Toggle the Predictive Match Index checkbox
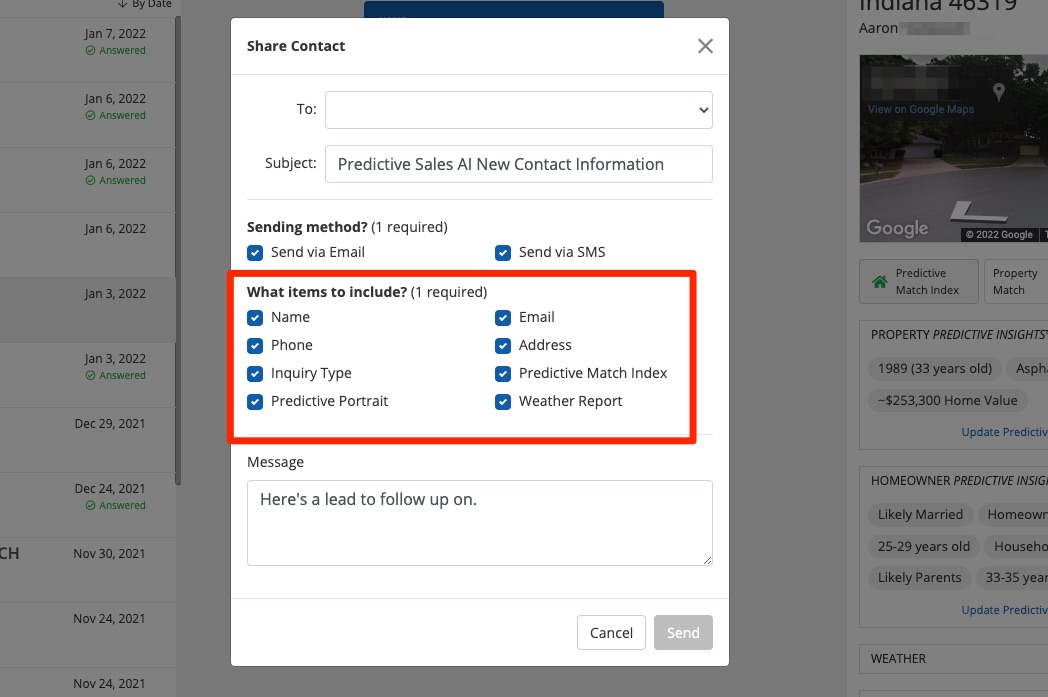The width and height of the screenshot is (1048, 697). [x=504, y=374]
